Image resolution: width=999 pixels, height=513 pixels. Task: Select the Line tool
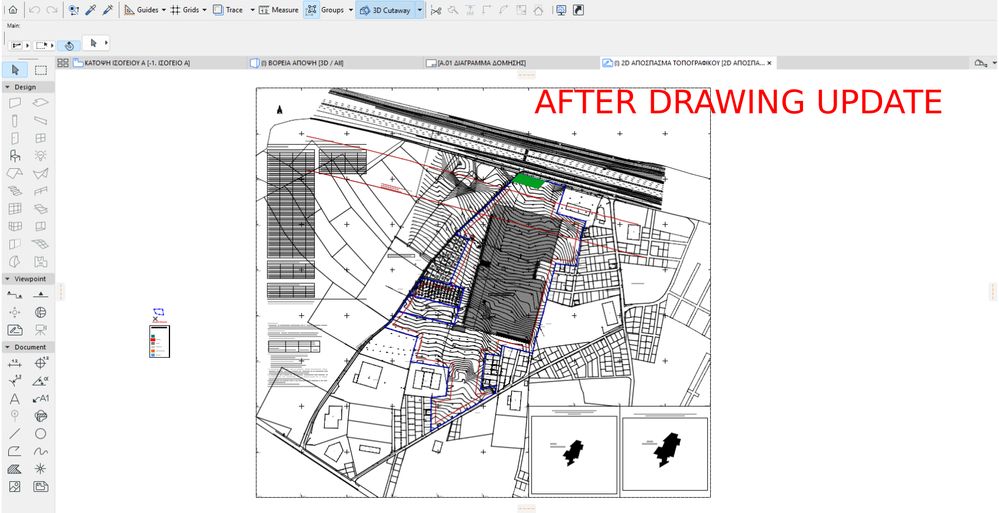15,433
